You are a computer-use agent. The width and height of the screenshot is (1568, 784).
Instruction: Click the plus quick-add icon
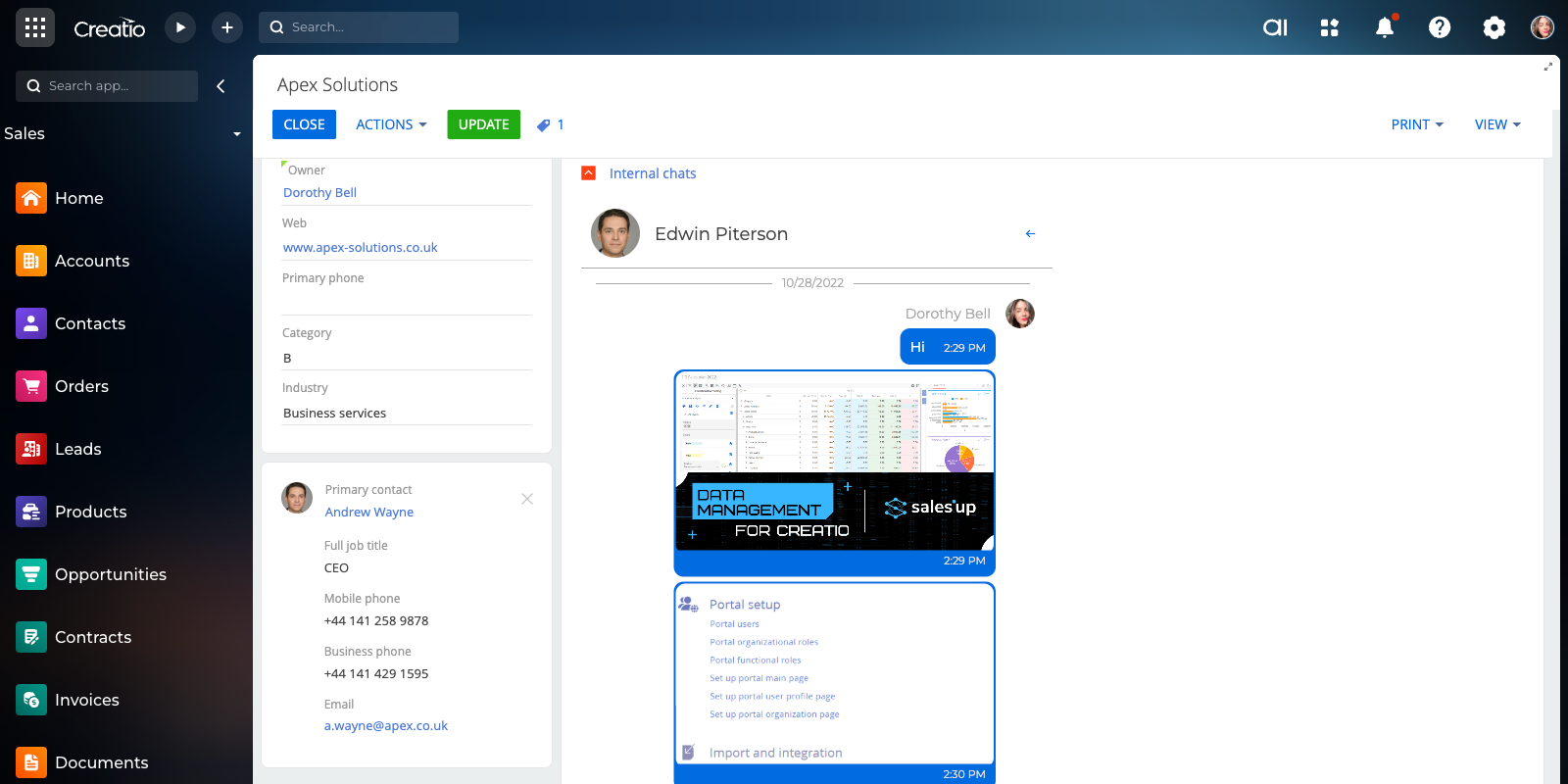coord(227,27)
